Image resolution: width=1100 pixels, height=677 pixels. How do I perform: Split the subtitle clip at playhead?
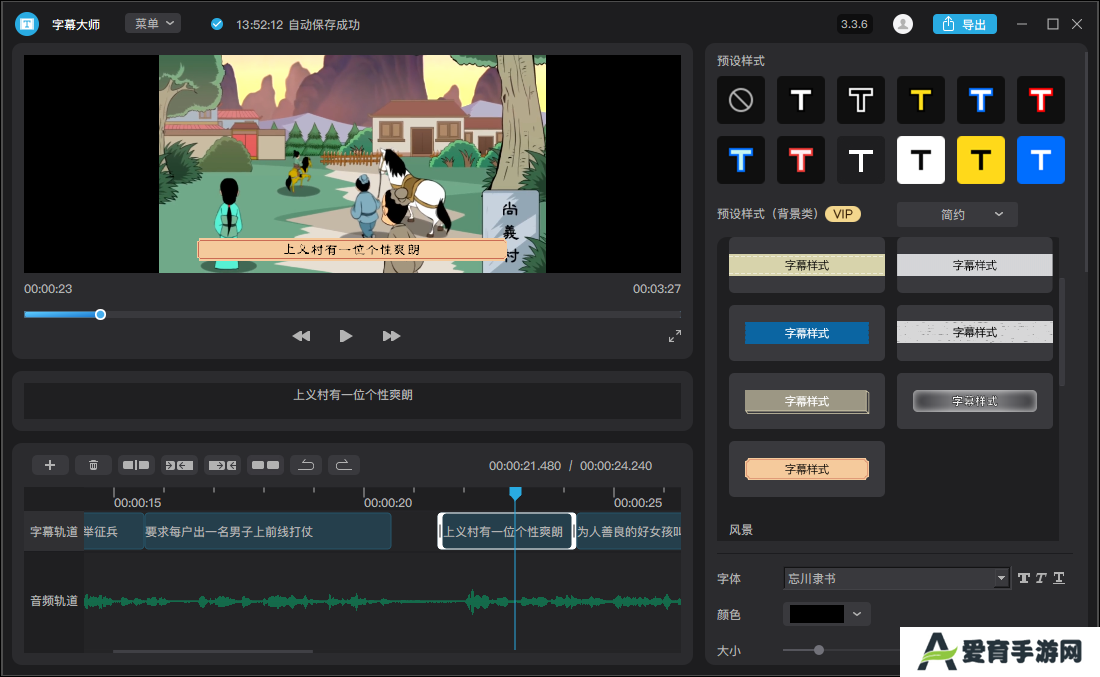click(x=136, y=465)
